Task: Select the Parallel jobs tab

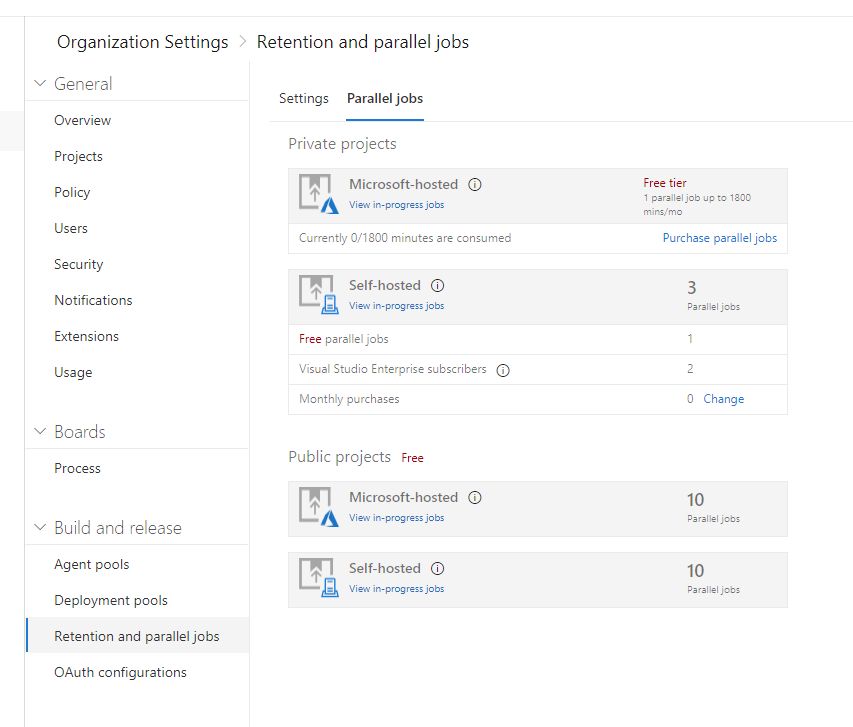Action: pos(385,98)
